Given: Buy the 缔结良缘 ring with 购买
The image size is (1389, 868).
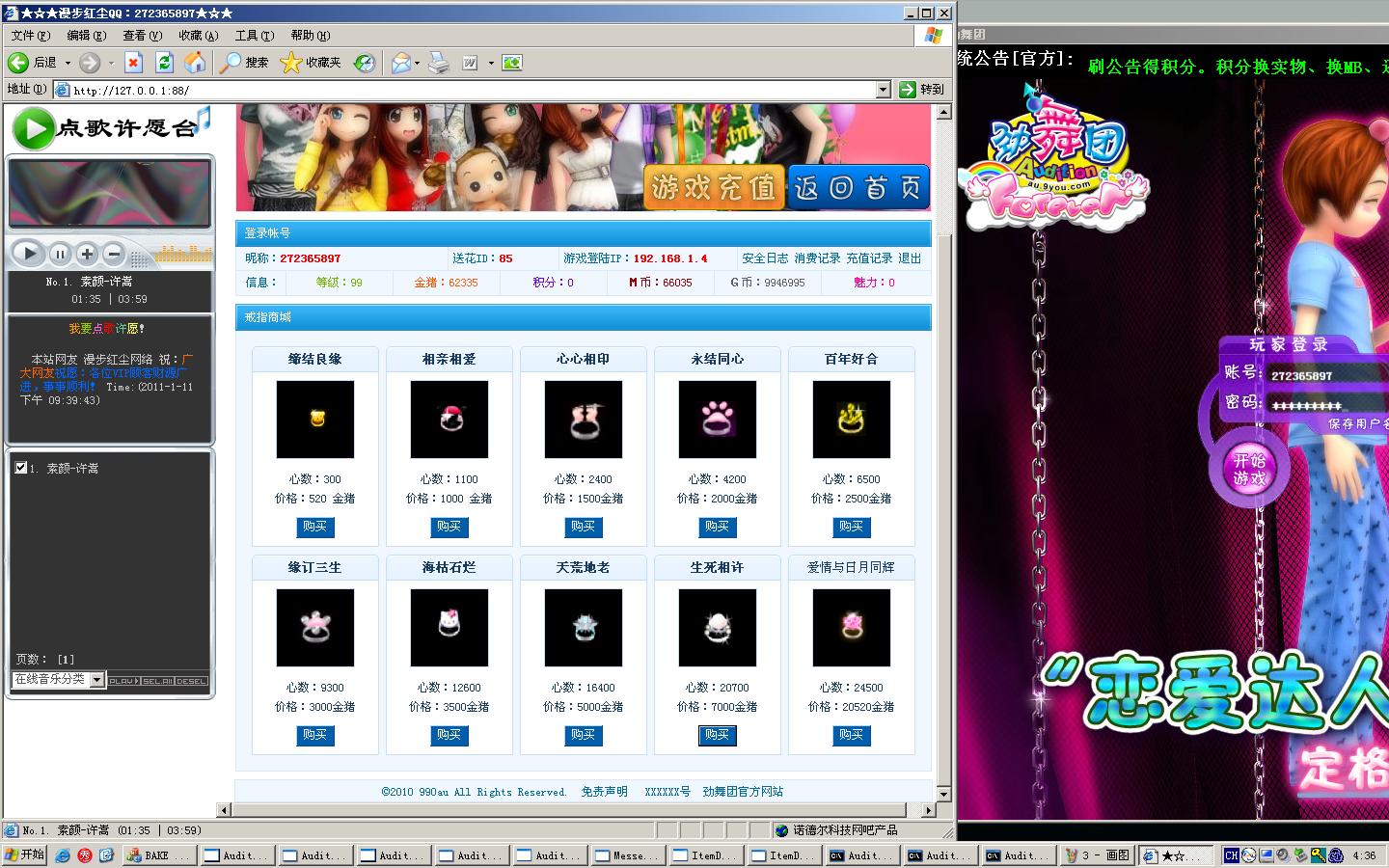Looking at the screenshot, I should point(314,527).
